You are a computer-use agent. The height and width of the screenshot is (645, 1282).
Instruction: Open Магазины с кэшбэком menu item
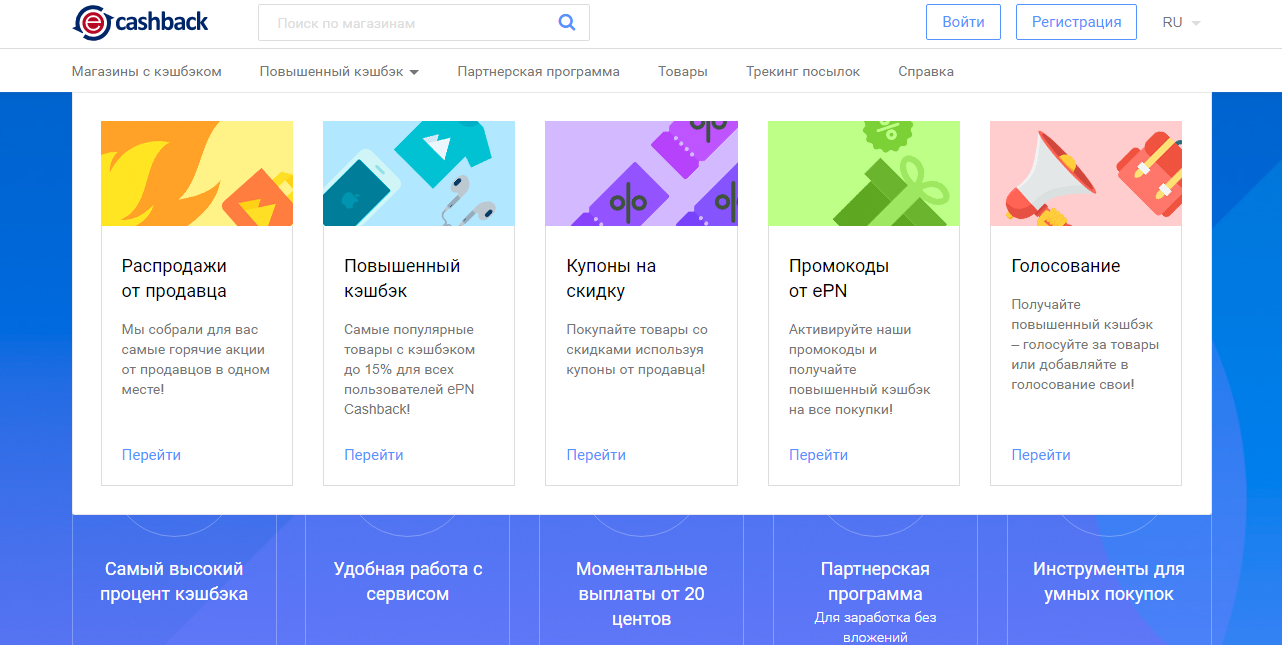pos(147,72)
